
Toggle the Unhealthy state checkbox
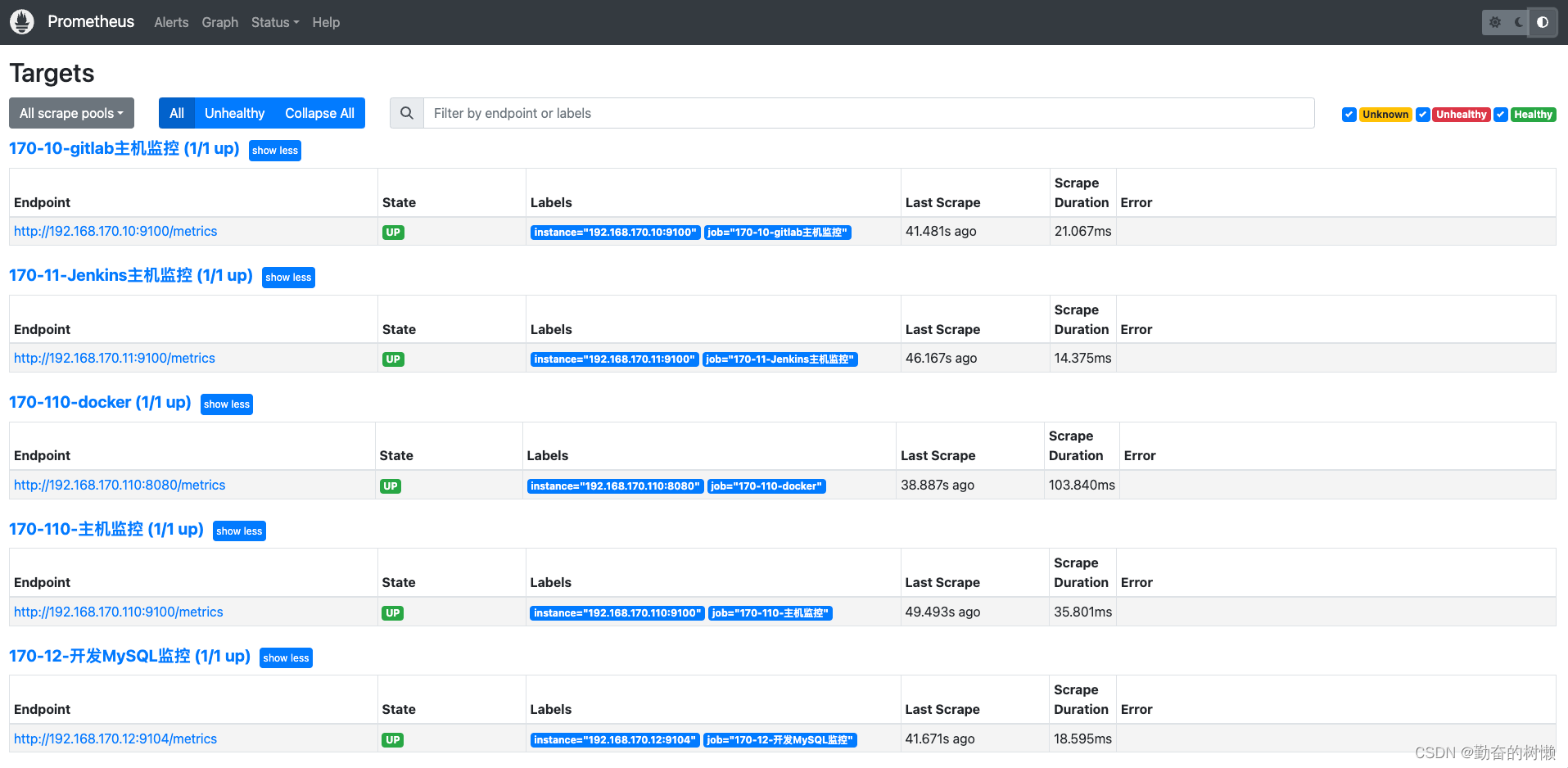click(1423, 115)
